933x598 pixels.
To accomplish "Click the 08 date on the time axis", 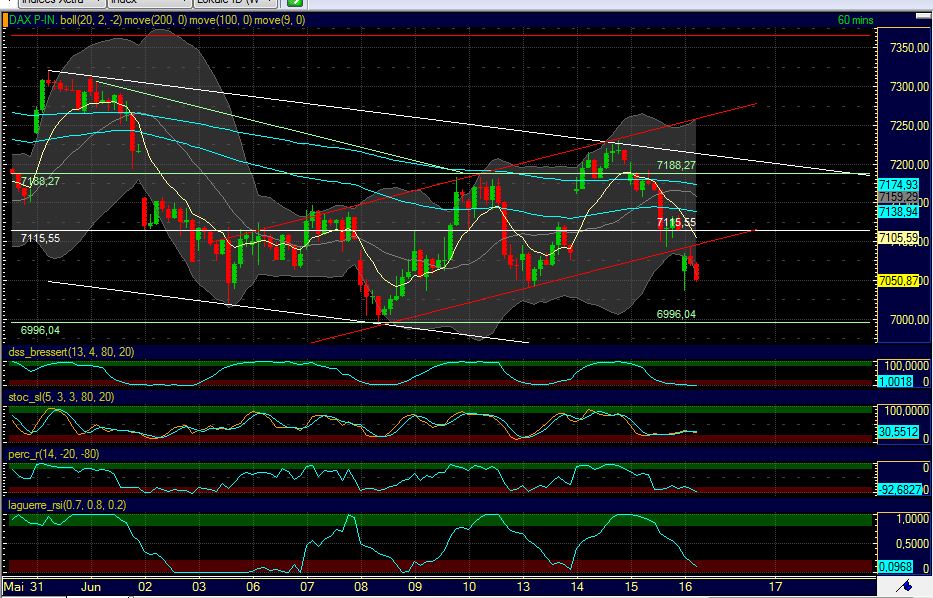I will [x=361, y=587].
